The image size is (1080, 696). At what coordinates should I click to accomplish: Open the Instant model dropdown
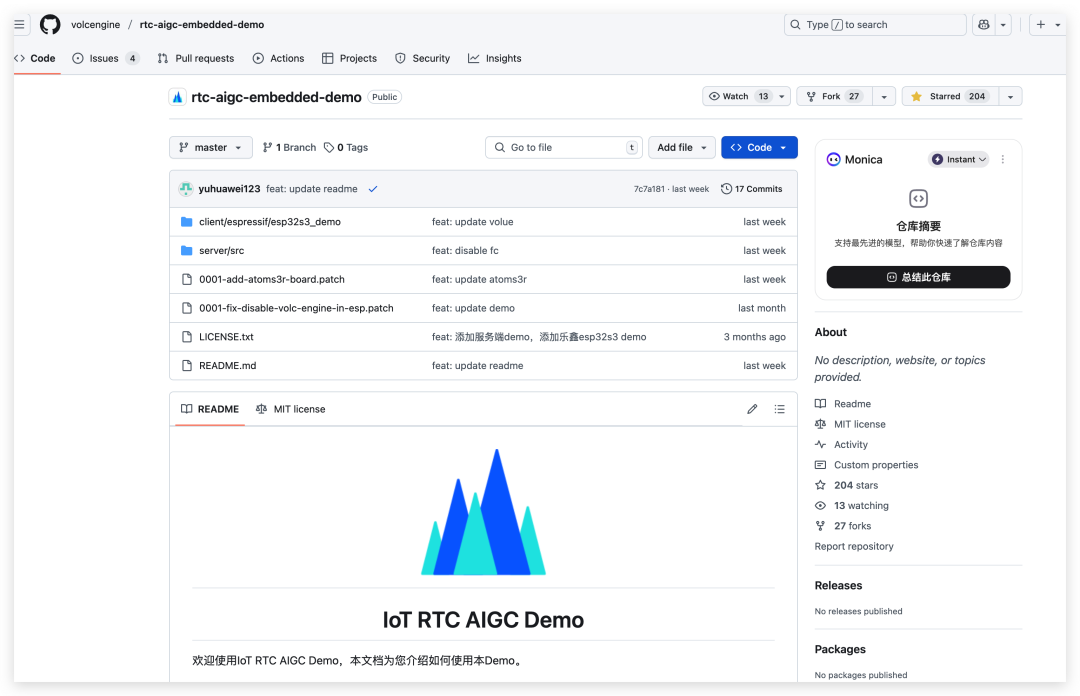(x=959, y=159)
